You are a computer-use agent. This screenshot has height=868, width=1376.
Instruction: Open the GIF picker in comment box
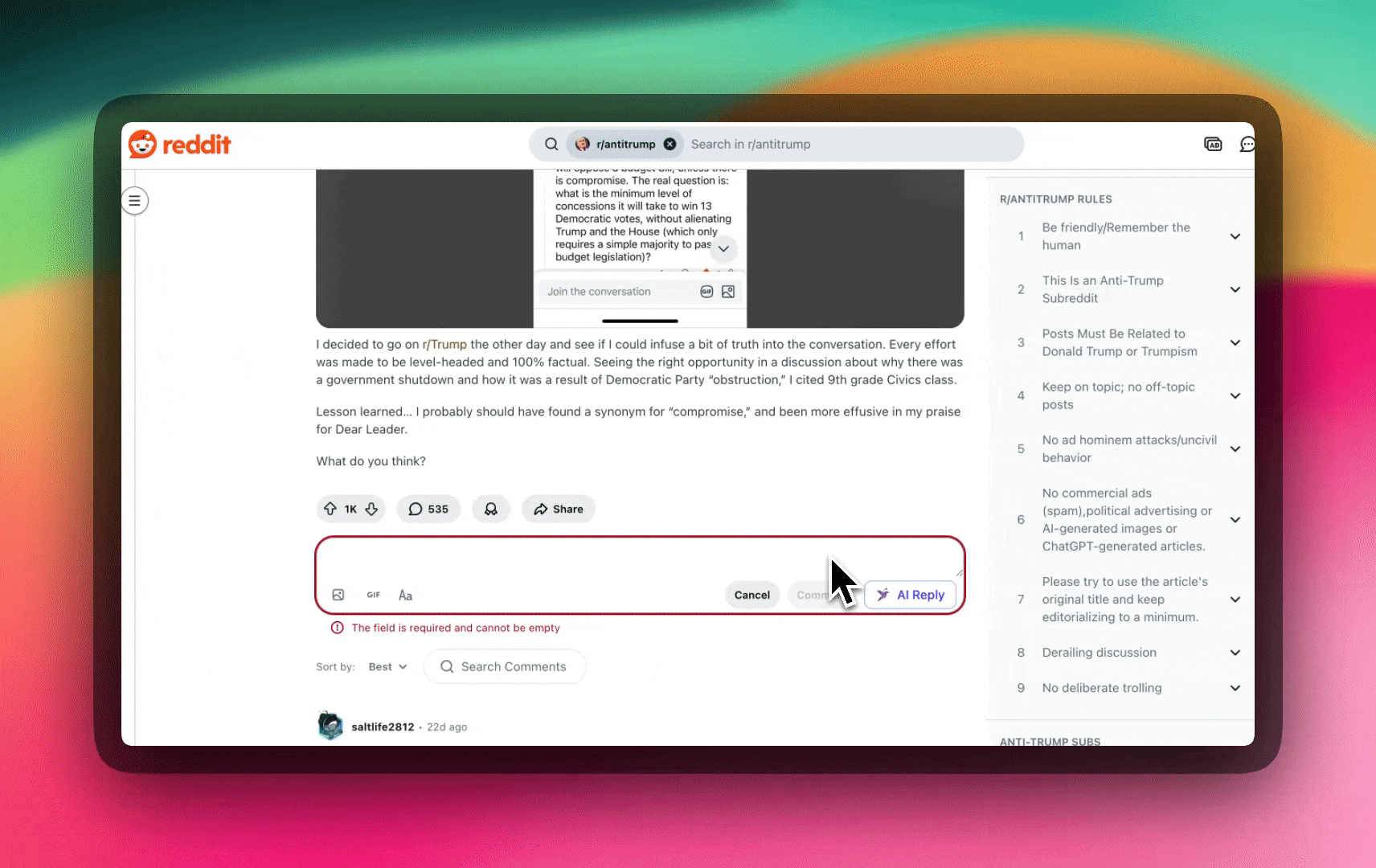[x=373, y=595]
